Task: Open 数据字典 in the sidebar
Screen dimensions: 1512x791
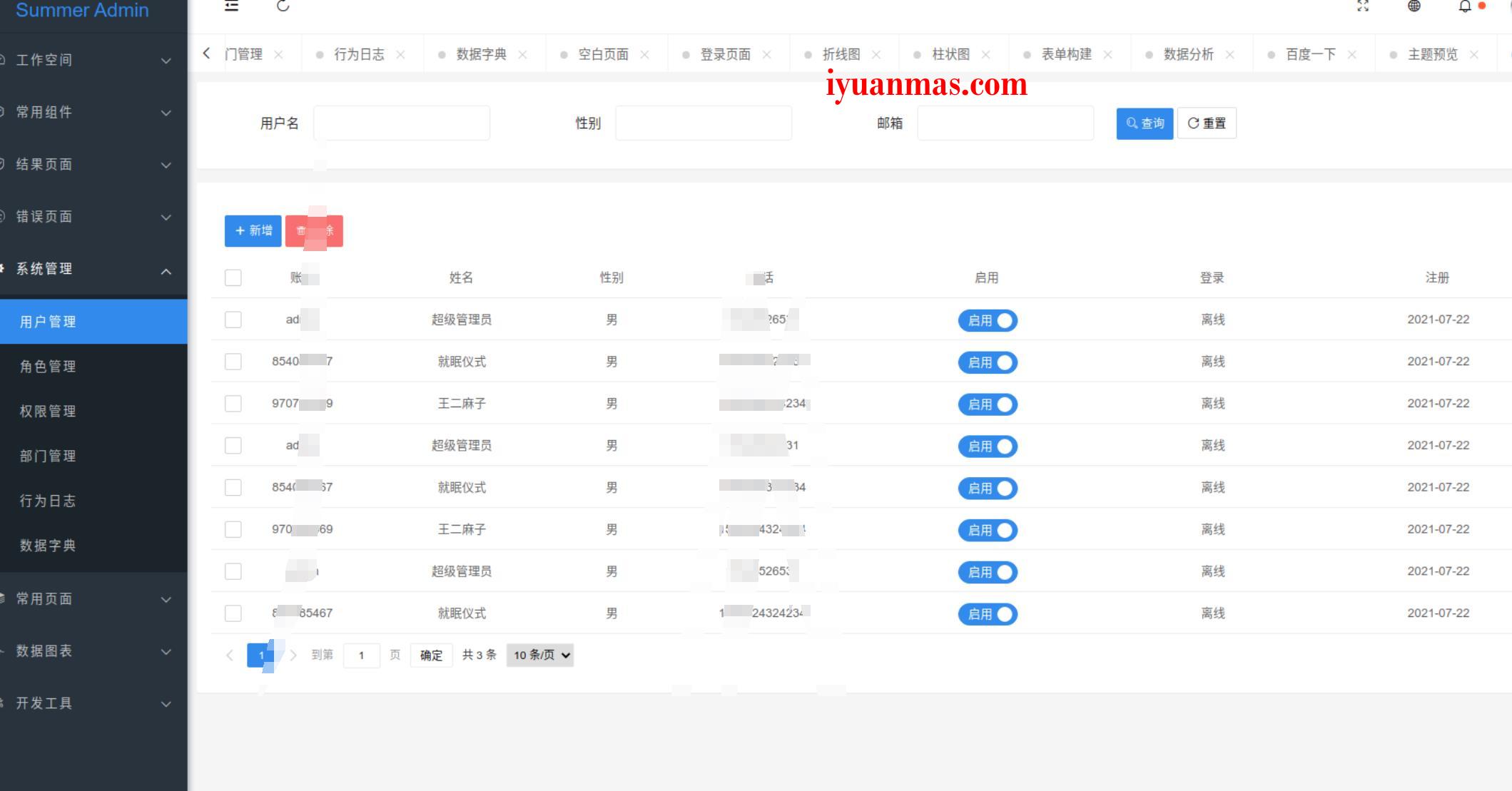Action: (93, 546)
